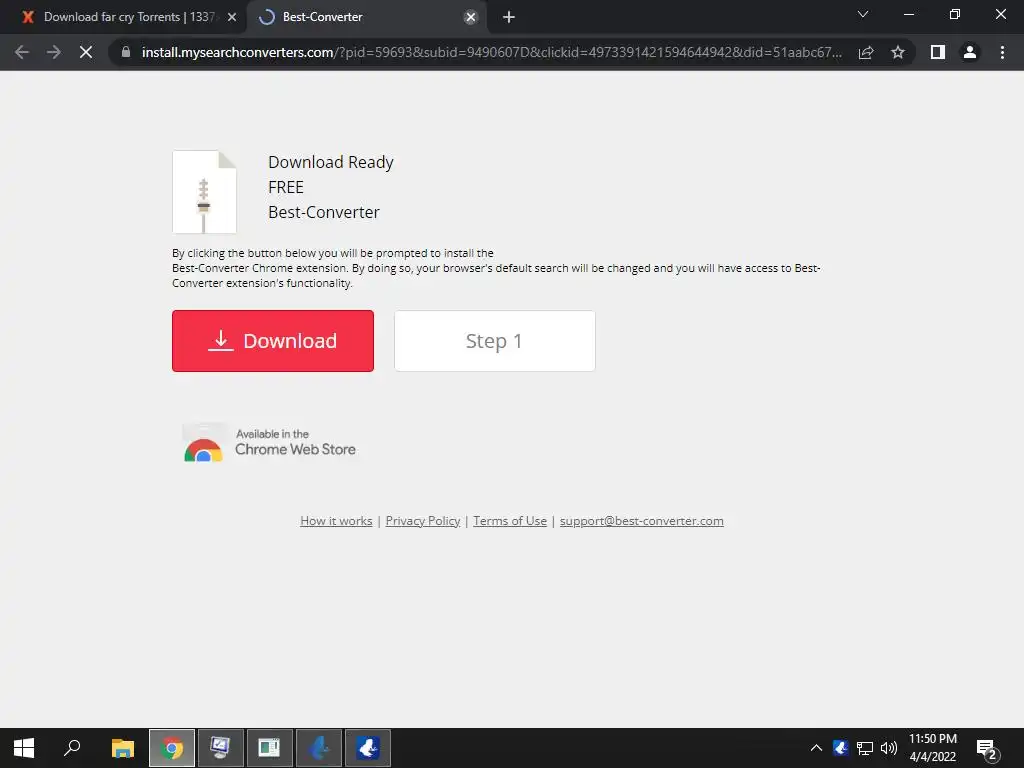The image size is (1024, 768).
Task: Click the red Download button
Action: point(273,341)
